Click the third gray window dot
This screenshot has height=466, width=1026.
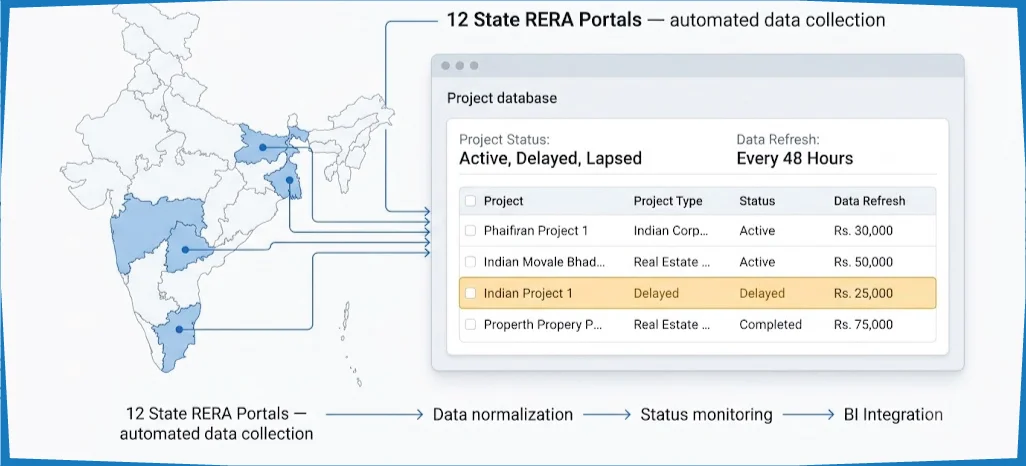pos(474,65)
